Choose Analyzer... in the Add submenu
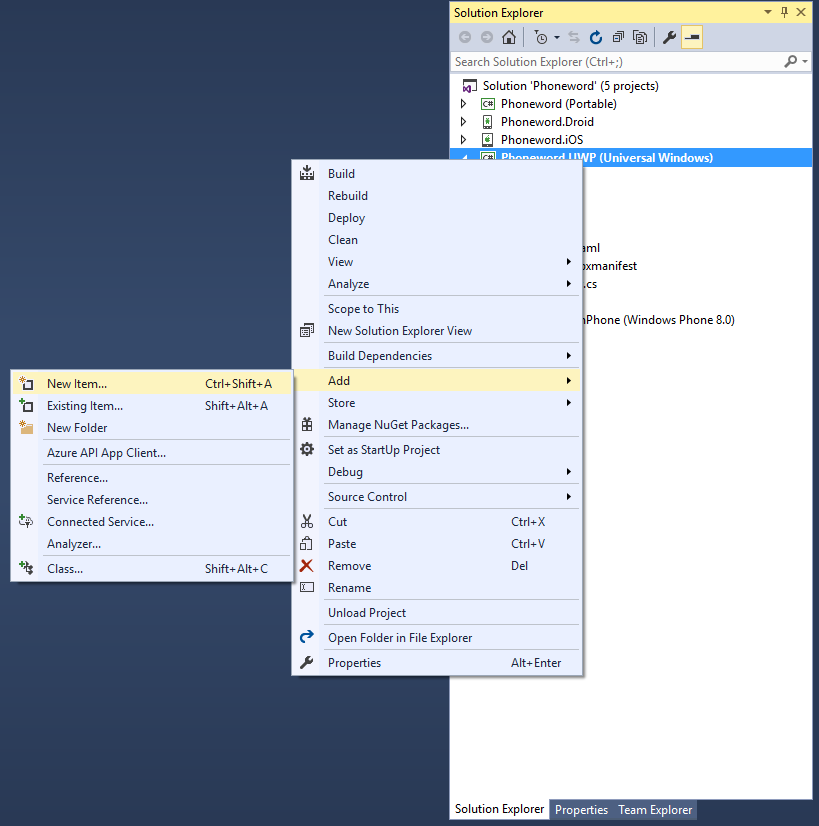 (152, 544)
